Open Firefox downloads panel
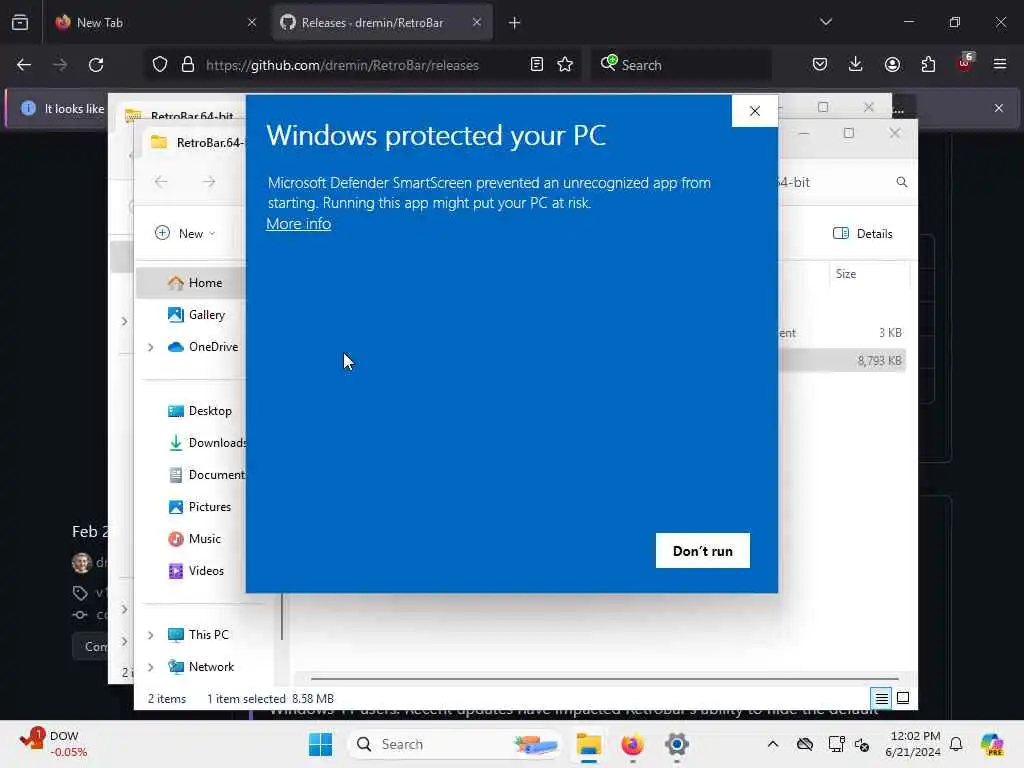The width and height of the screenshot is (1024, 768). 856,65
